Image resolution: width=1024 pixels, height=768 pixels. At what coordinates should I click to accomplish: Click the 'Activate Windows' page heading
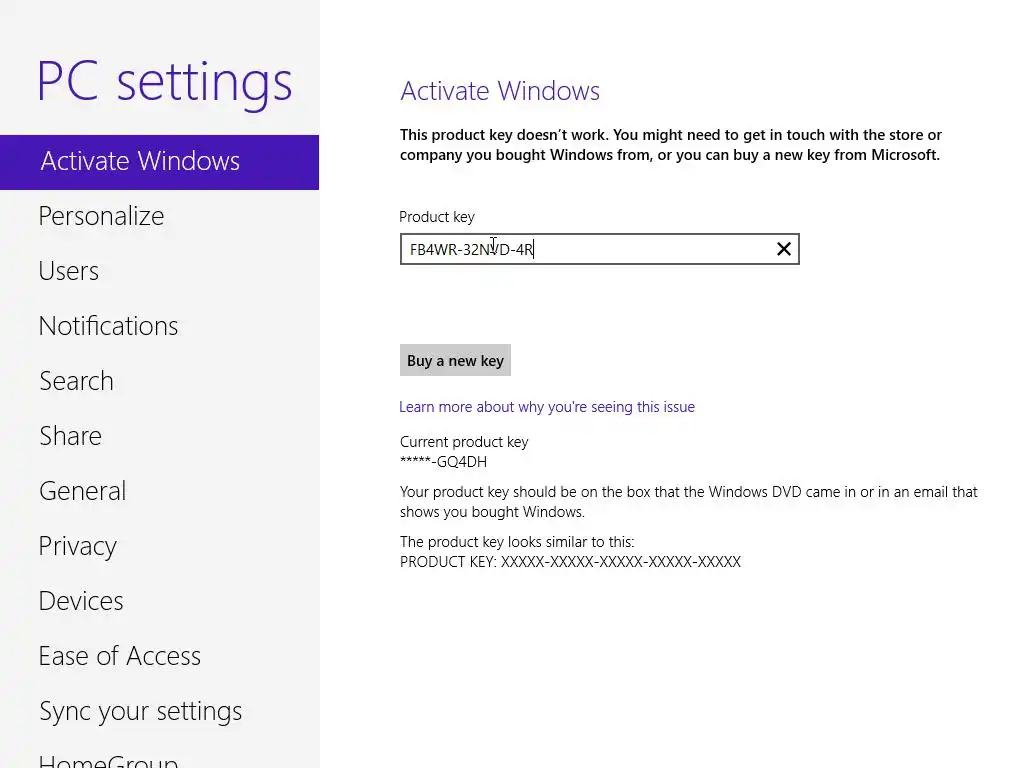[x=500, y=91]
